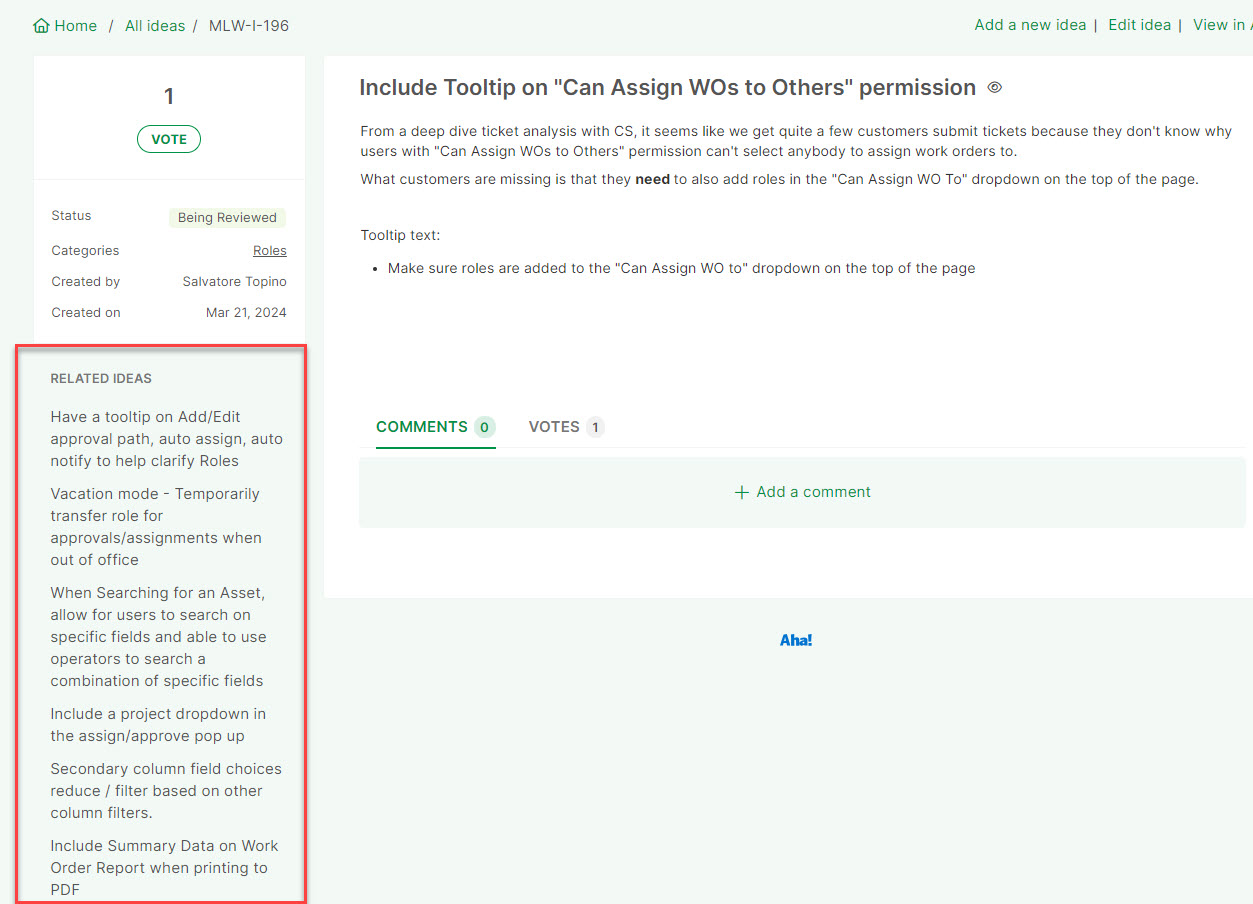Open related idea Secondary column field choices

[166, 791]
